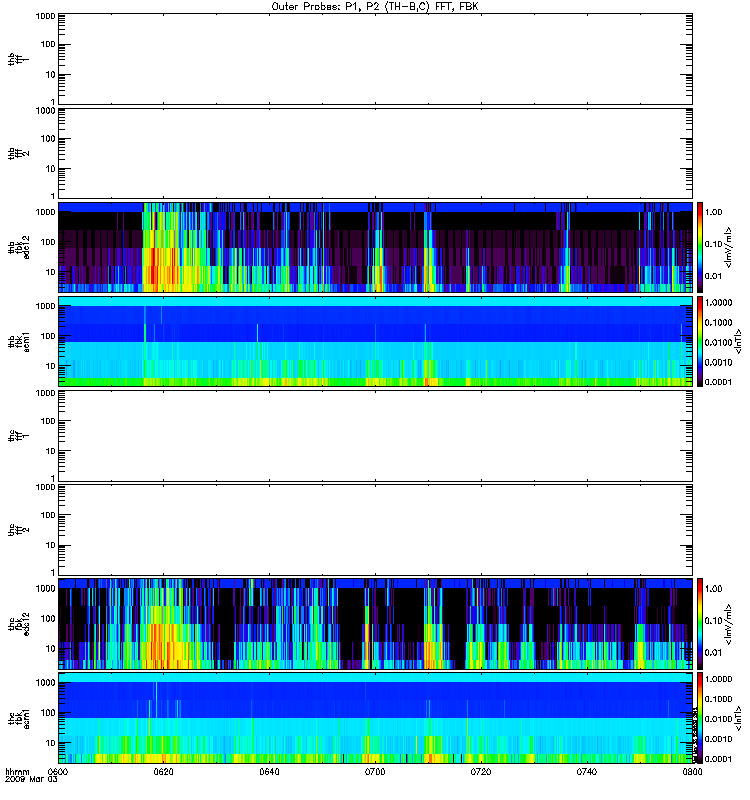Click the thc fbk scm1 colorbar
Image resolution: width=750 pixels, height=800 pixels.
pos(700,718)
